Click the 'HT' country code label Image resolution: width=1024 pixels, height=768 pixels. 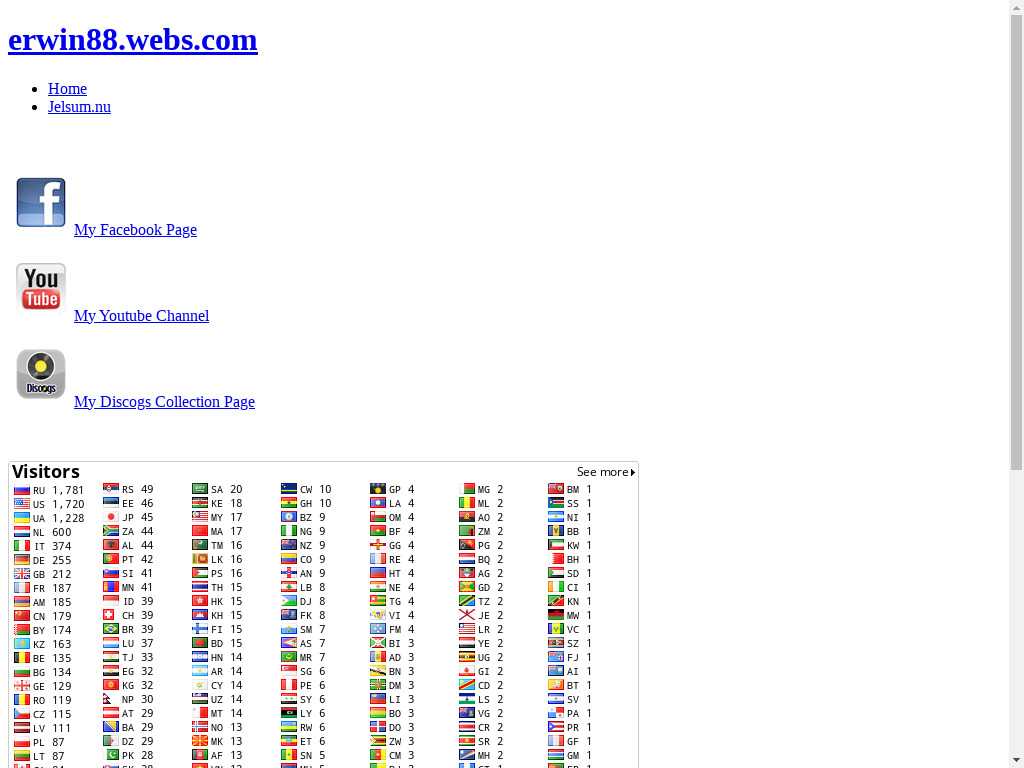tap(394, 574)
